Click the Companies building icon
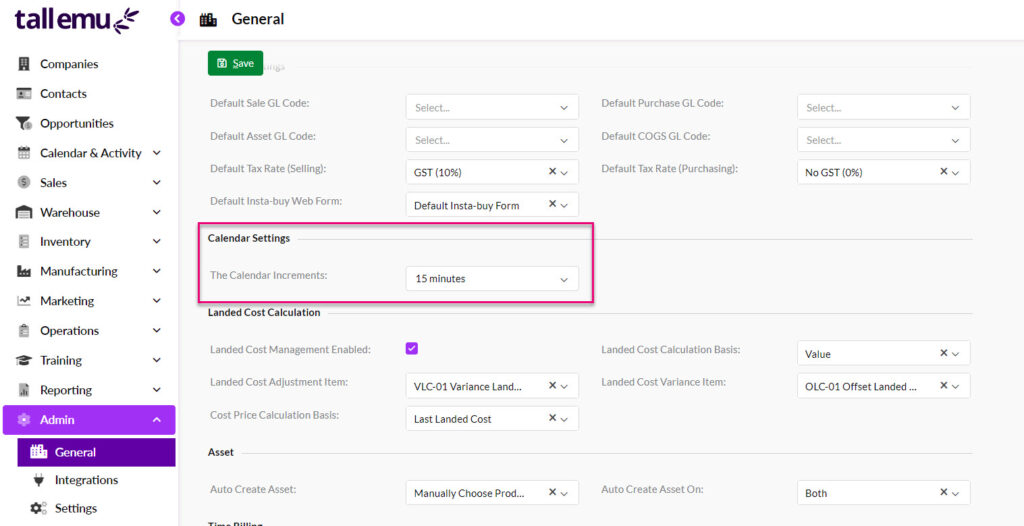The image size is (1024, 526). click(x=24, y=64)
